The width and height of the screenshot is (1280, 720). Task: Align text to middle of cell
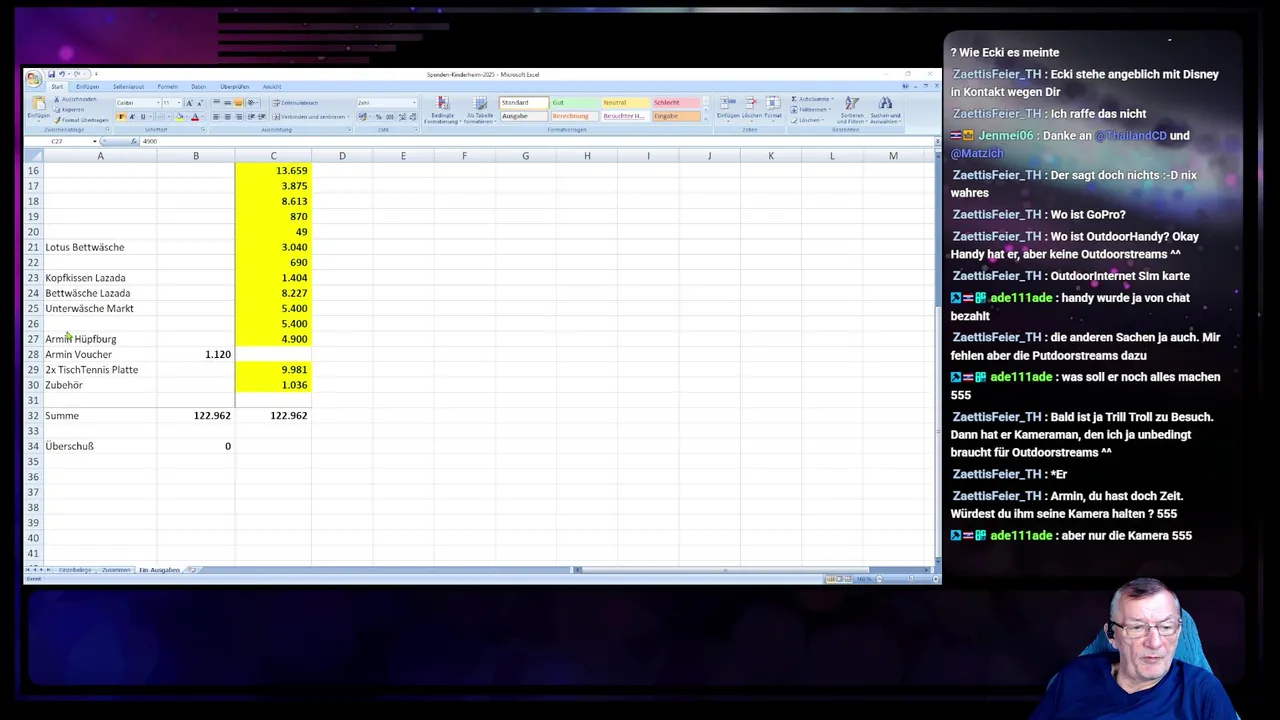[227, 103]
